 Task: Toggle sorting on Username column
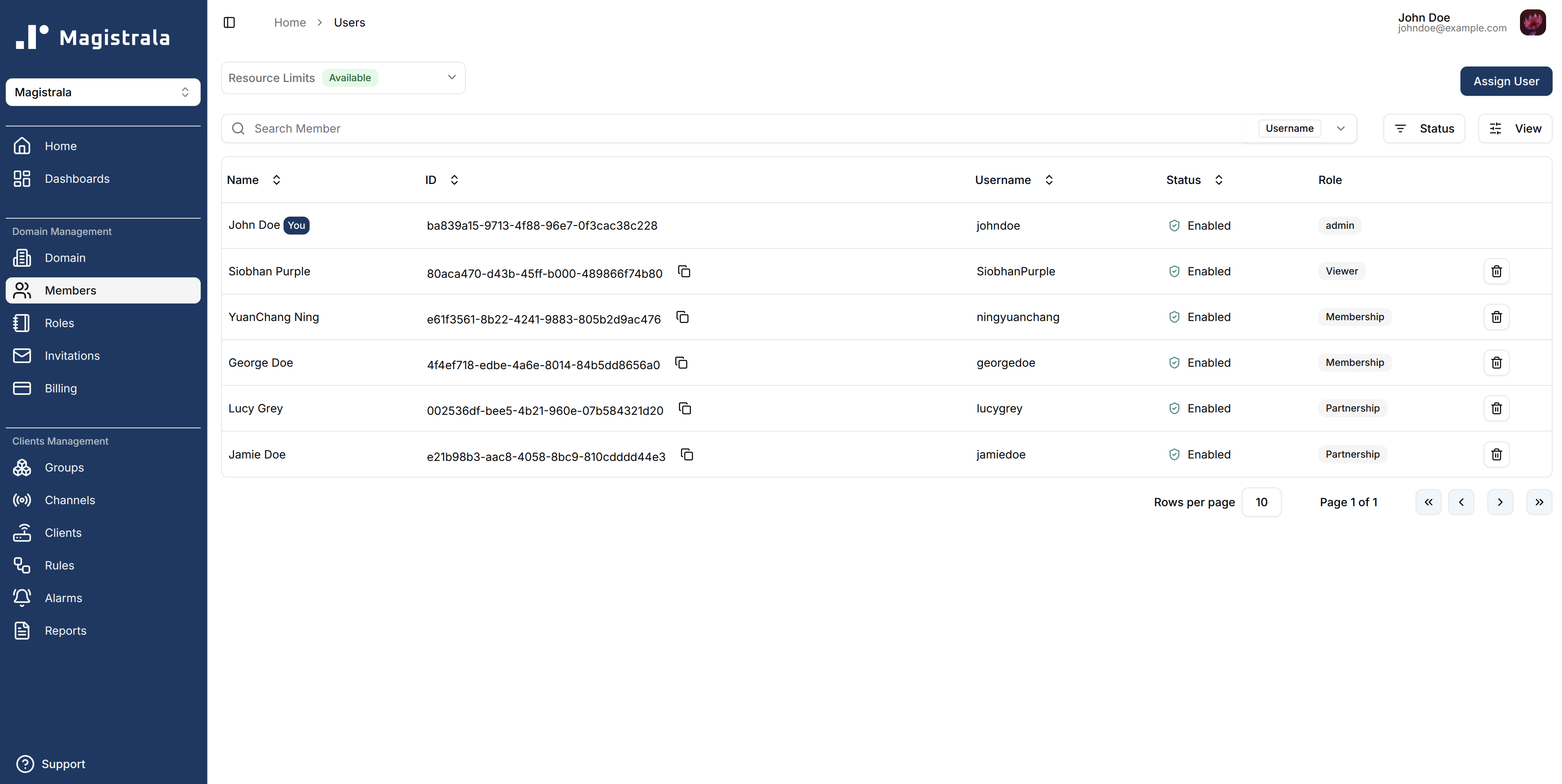pos(1049,180)
